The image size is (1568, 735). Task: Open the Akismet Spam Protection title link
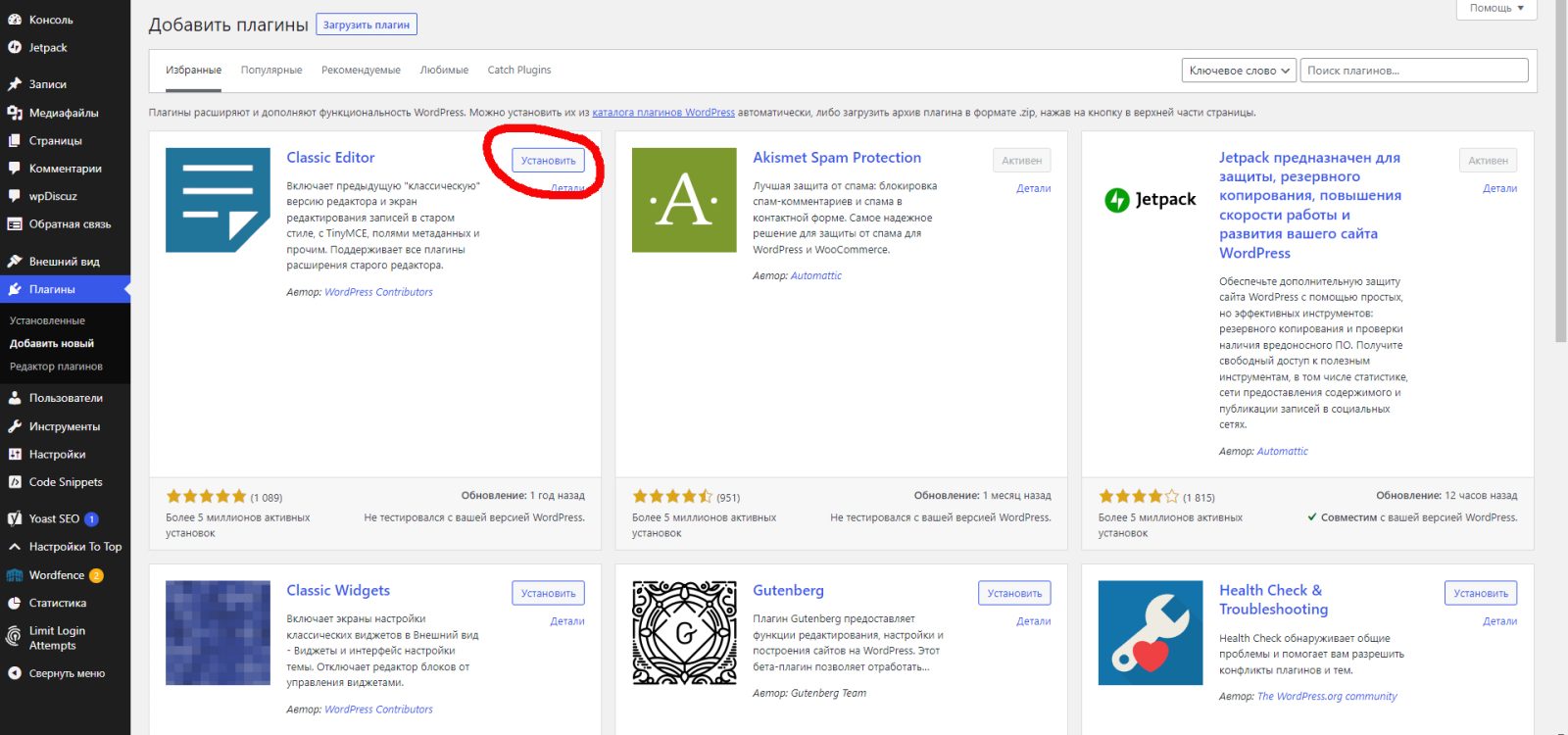tap(837, 158)
